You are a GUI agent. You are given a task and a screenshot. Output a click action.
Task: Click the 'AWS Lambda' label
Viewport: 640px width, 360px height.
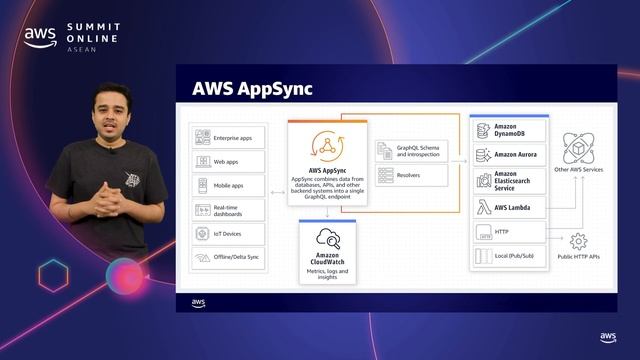512,207
